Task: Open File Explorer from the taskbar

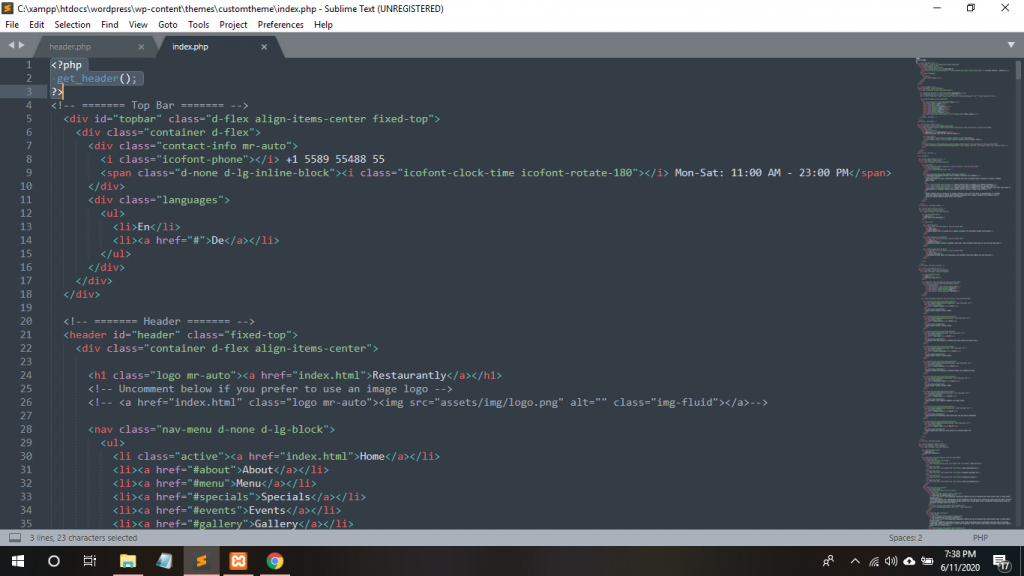Action: [128, 561]
